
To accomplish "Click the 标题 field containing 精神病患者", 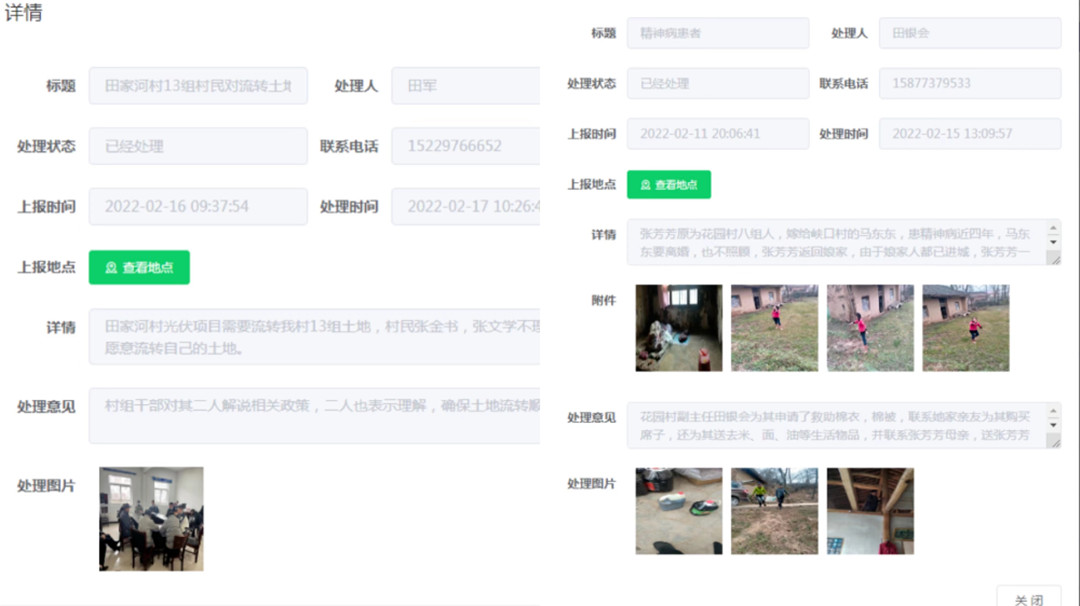I will 717,33.
